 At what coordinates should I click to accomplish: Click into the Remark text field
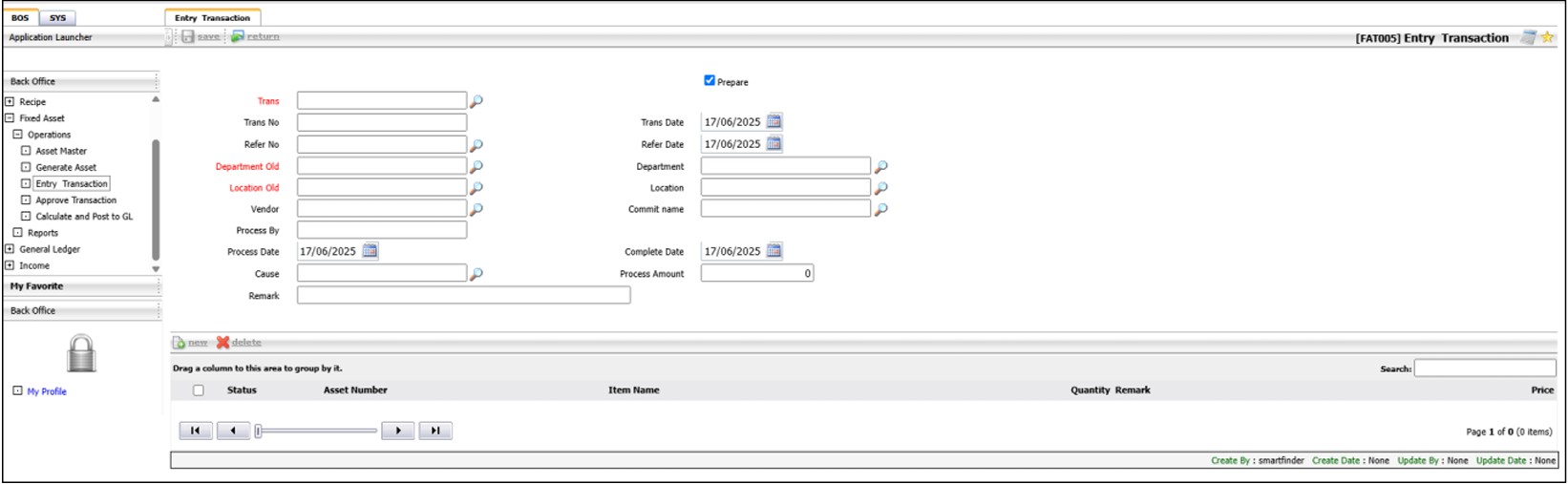click(x=463, y=296)
